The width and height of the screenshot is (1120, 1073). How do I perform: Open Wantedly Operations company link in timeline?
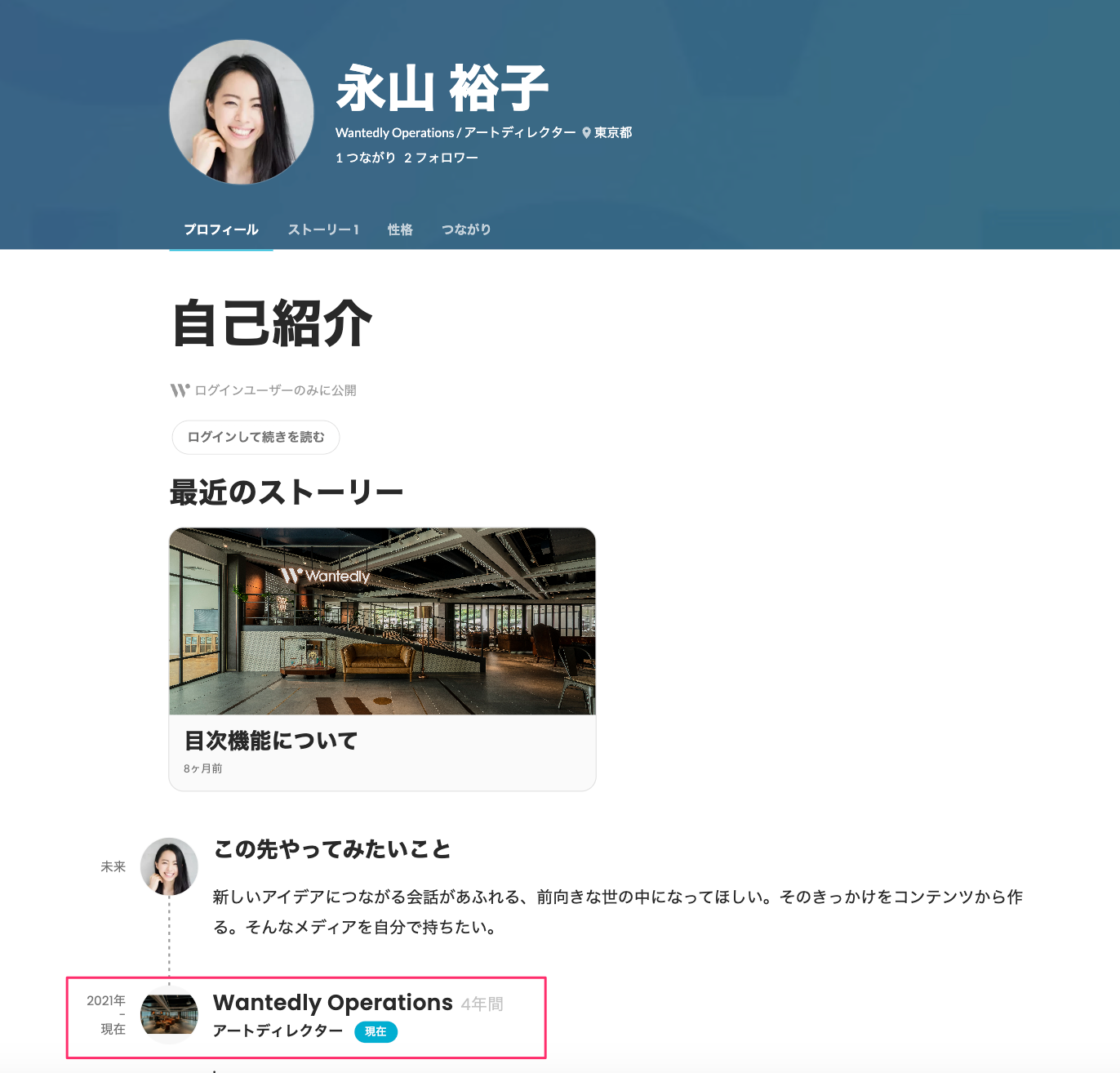click(333, 1002)
